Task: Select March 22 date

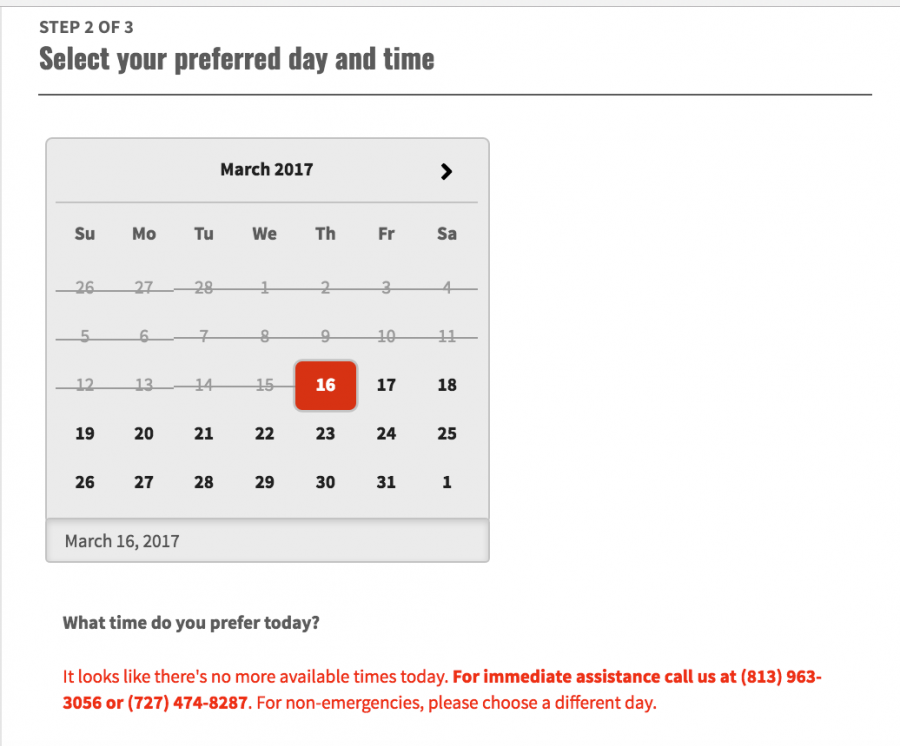Action: tap(264, 433)
